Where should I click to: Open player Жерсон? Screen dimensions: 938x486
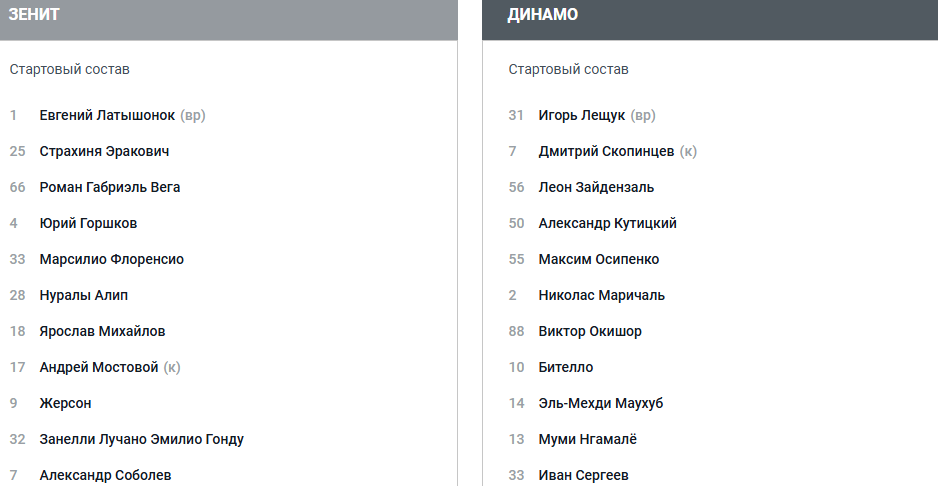pos(65,403)
